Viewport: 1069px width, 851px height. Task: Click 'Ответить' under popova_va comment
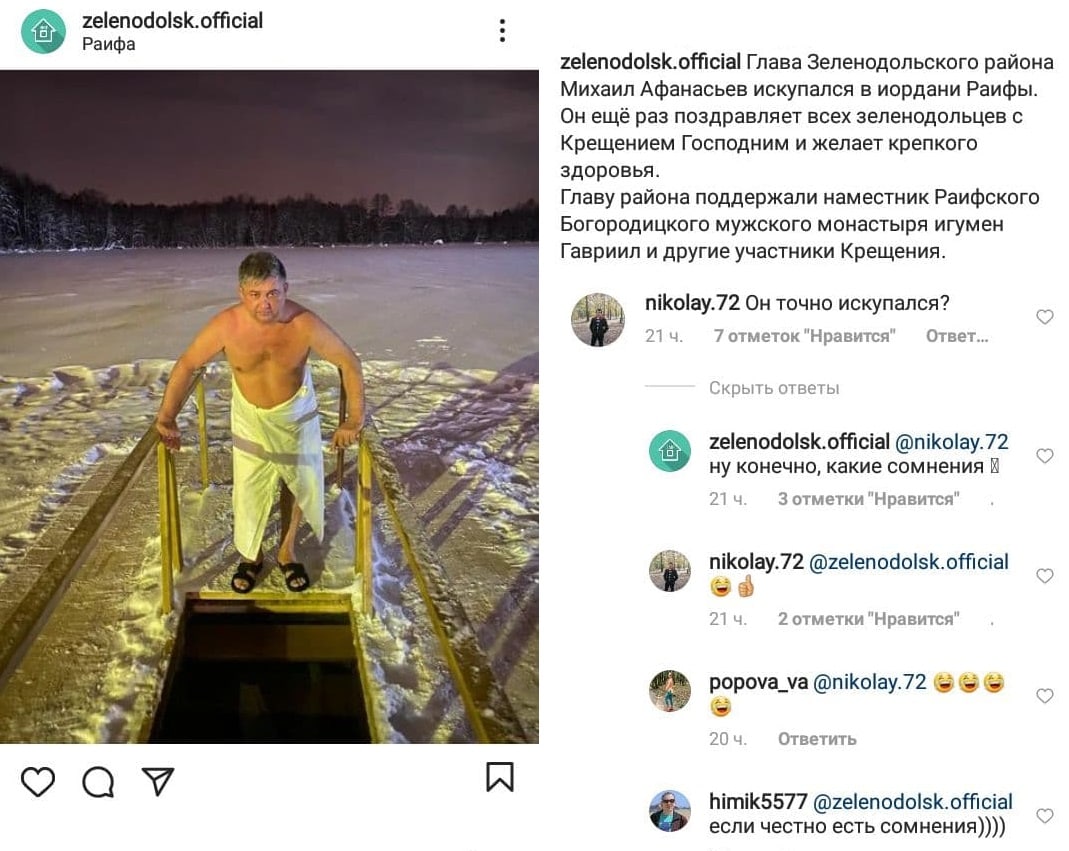(817, 739)
